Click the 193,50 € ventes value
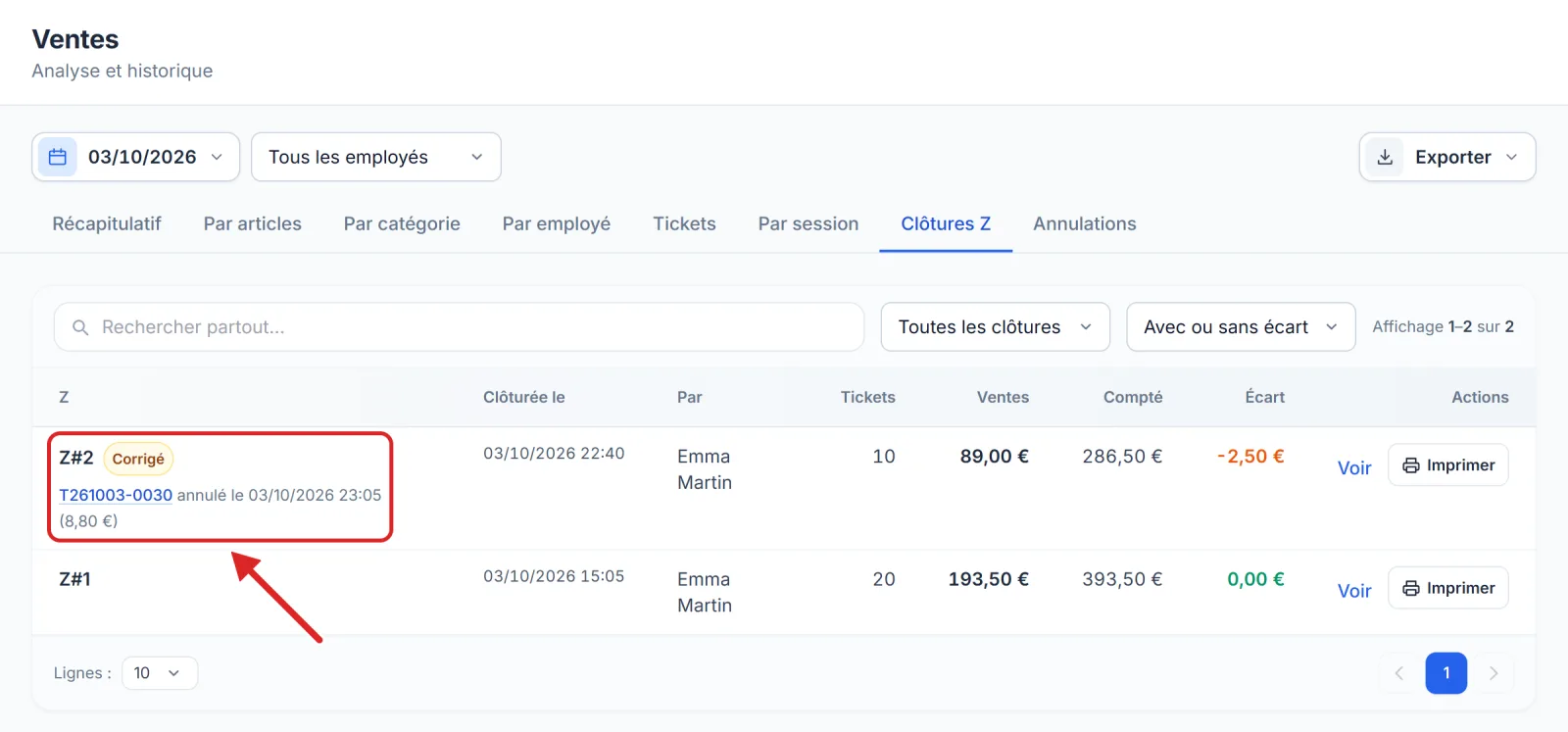 pyautogui.click(x=989, y=579)
